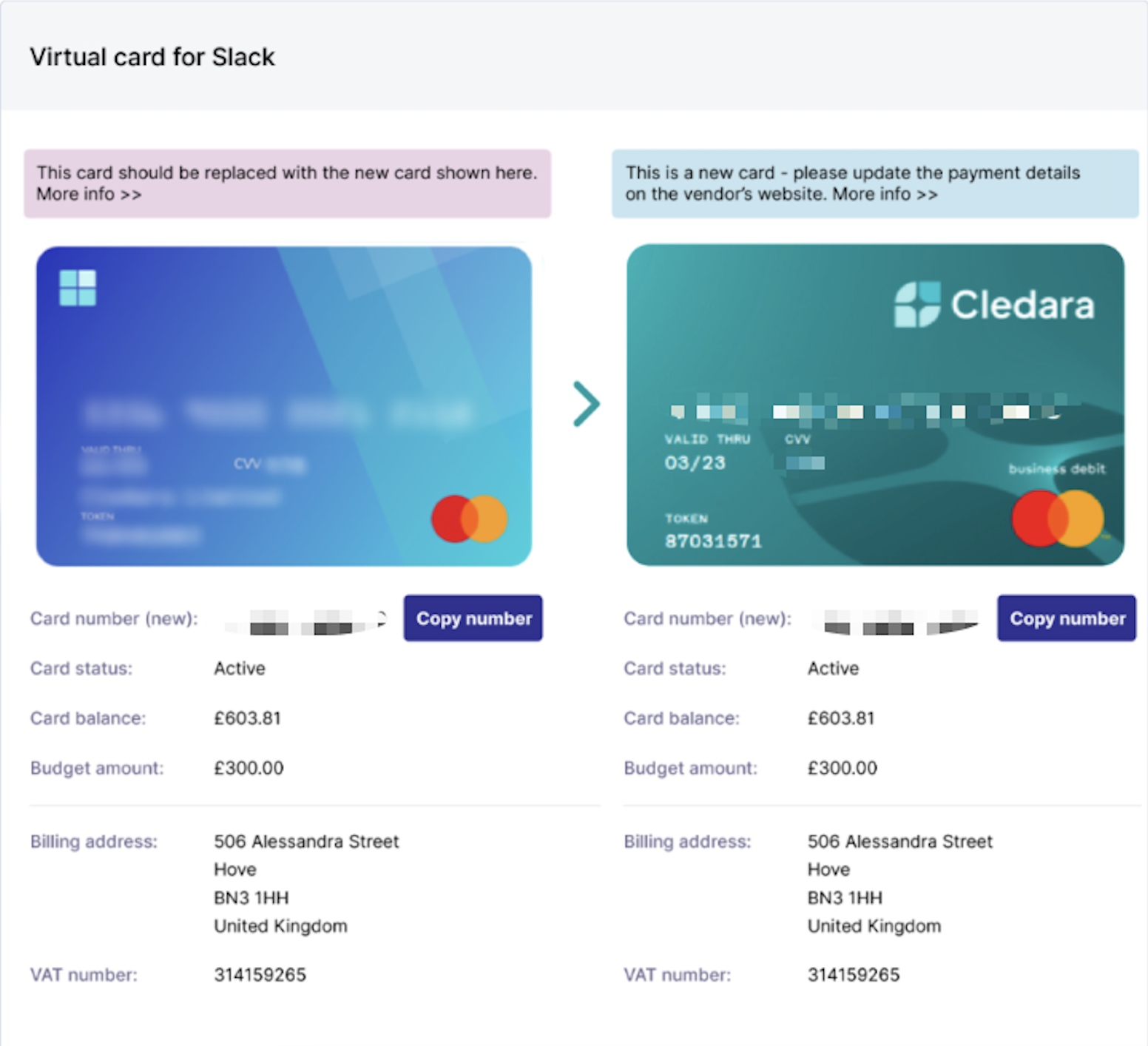Click the Mastercard logo on blue card
The image size is (1148, 1046).
tap(470, 519)
